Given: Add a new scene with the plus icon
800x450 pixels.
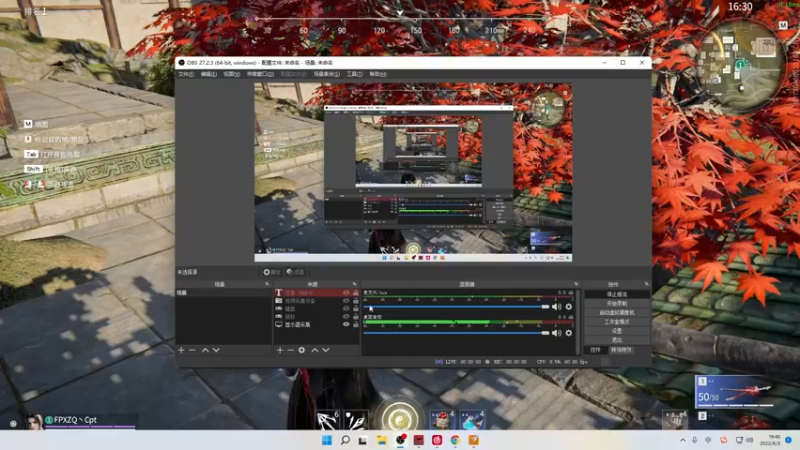Looking at the screenshot, I should point(181,350).
